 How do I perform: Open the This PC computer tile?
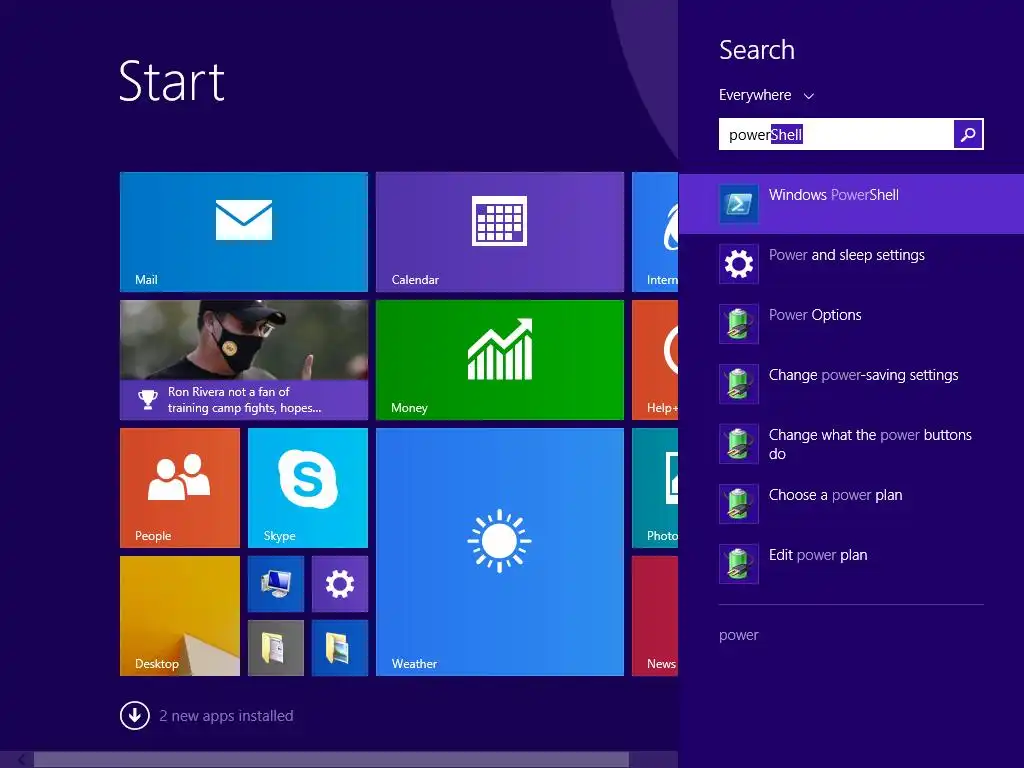(276, 584)
